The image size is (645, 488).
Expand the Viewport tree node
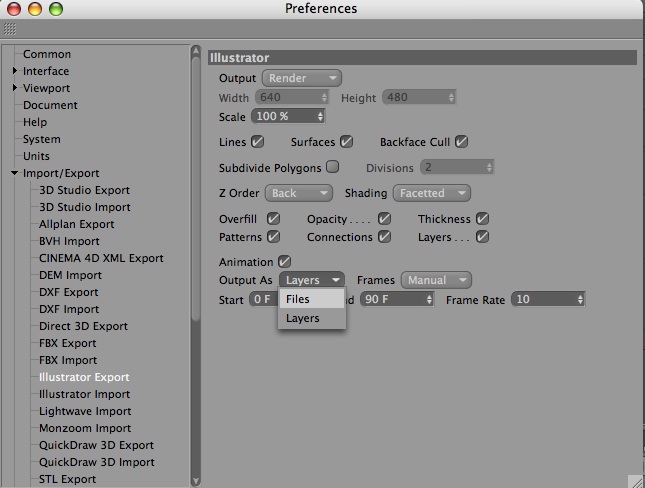click(15, 88)
